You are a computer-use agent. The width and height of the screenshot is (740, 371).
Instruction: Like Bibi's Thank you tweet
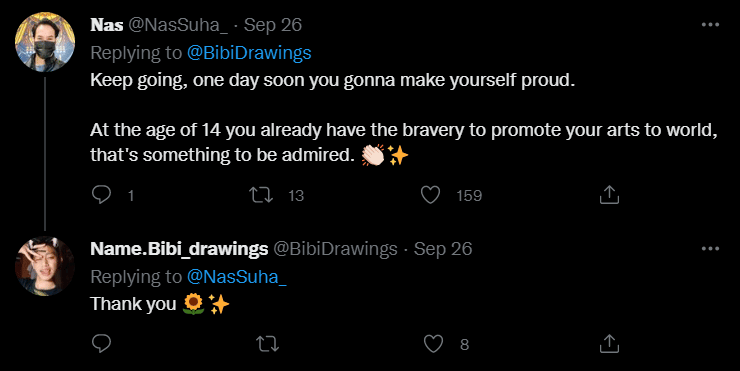(x=433, y=344)
